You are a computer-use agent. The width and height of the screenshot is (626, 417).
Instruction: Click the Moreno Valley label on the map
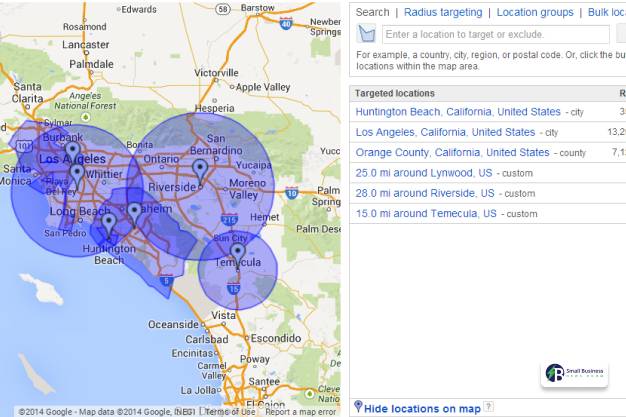pos(247,189)
